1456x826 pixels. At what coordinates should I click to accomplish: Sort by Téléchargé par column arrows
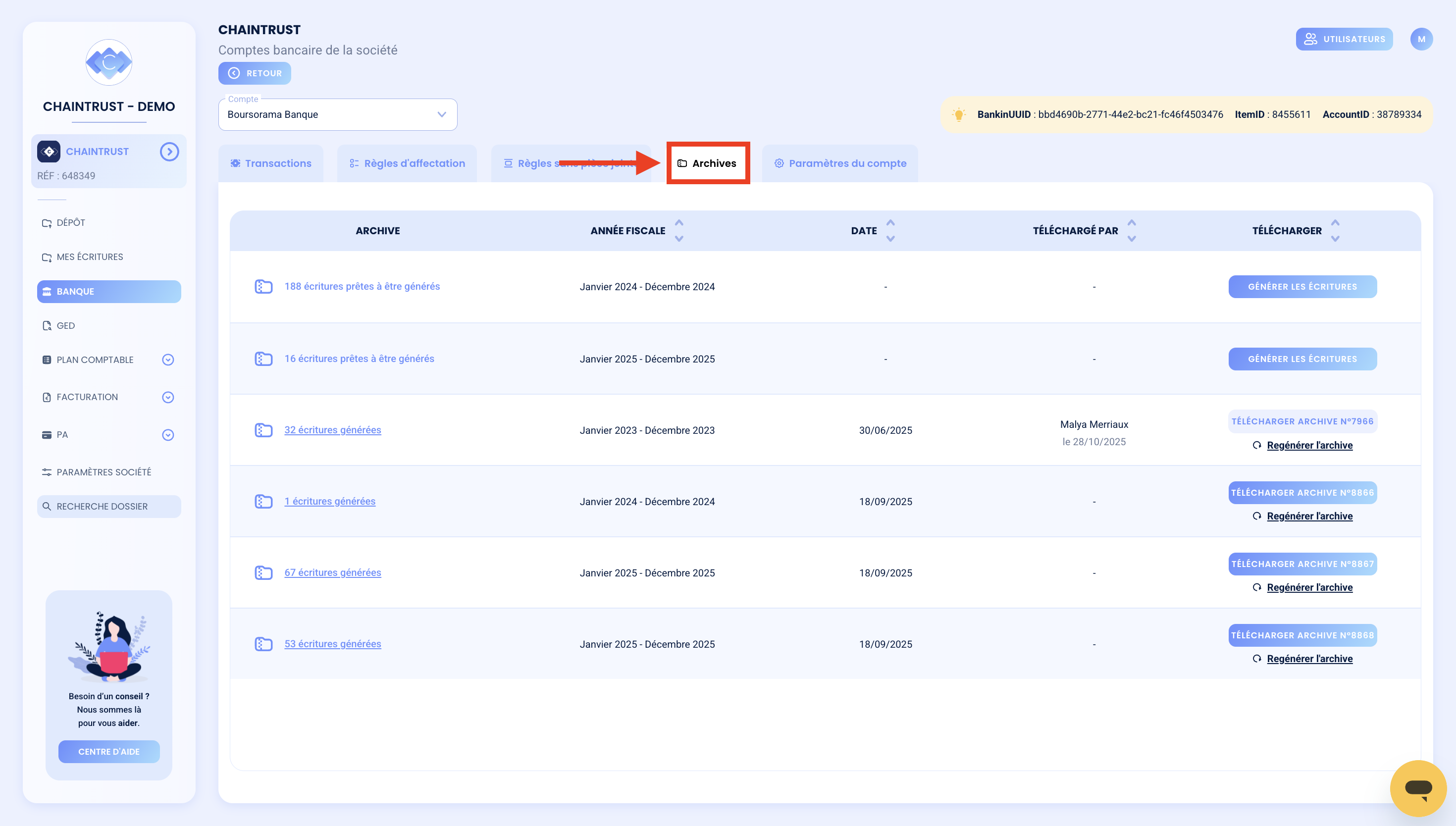click(x=1132, y=231)
